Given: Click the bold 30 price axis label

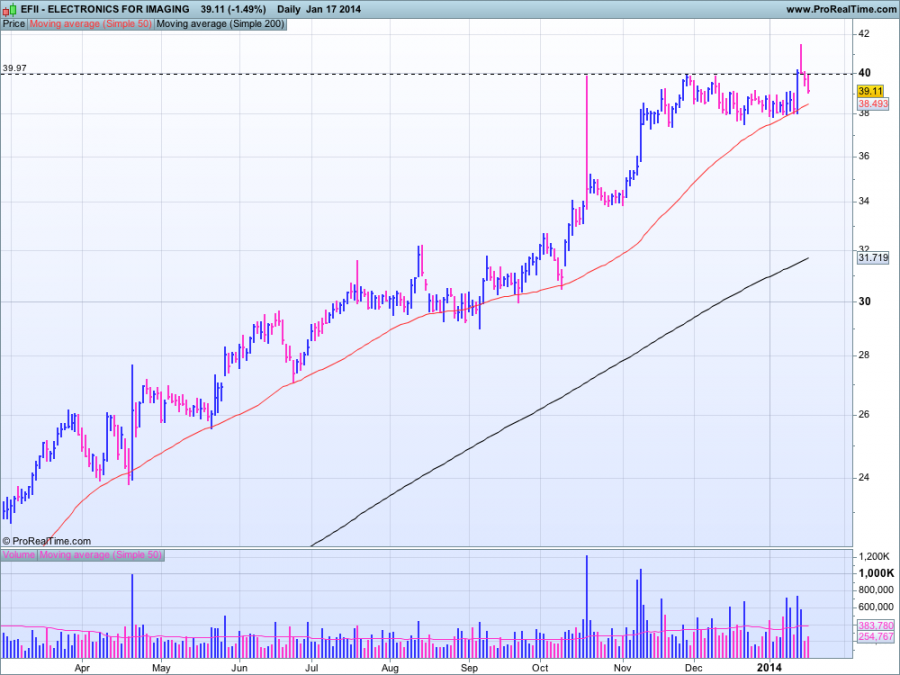Looking at the screenshot, I should [x=864, y=301].
